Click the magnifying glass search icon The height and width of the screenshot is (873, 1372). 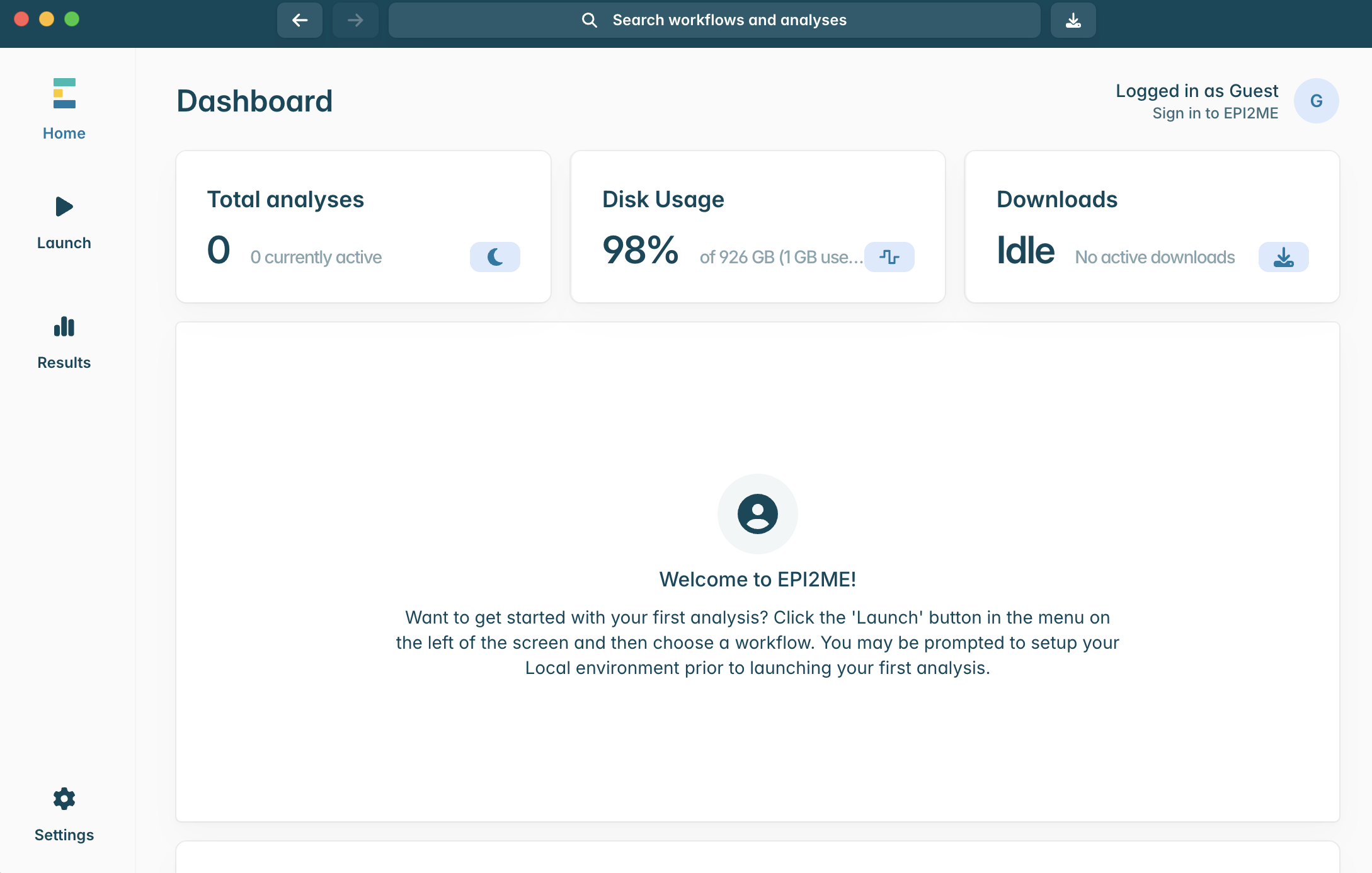pyautogui.click(x=589, y=20)
